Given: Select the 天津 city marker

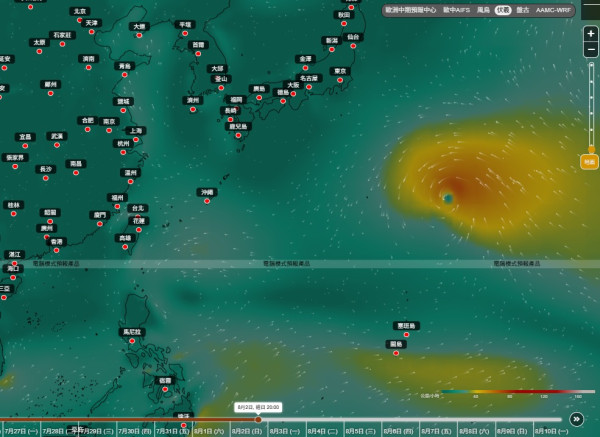Looking at the screenshot, I should click(91, 32).
